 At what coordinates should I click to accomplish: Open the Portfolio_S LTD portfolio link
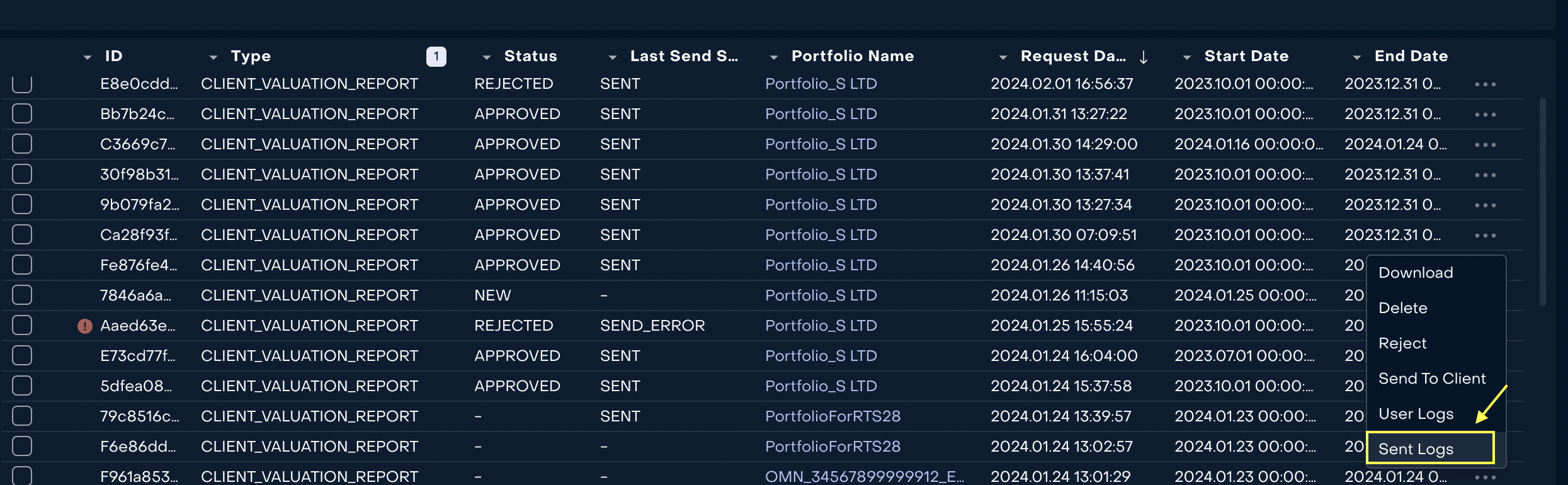pos(821,83)
